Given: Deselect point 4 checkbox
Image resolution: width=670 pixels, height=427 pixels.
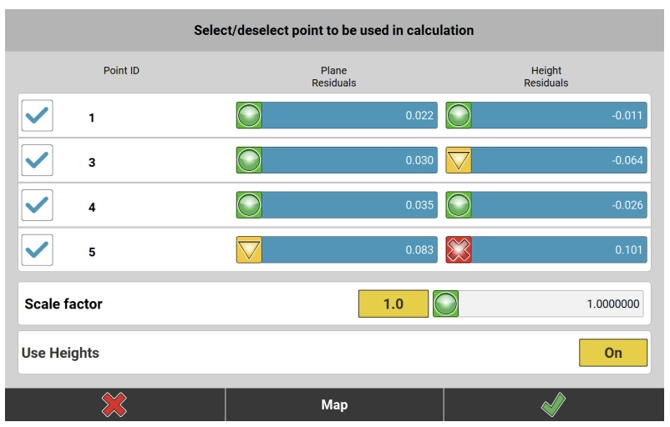Looking at the screenshot, I should click(x=37, y=205).
